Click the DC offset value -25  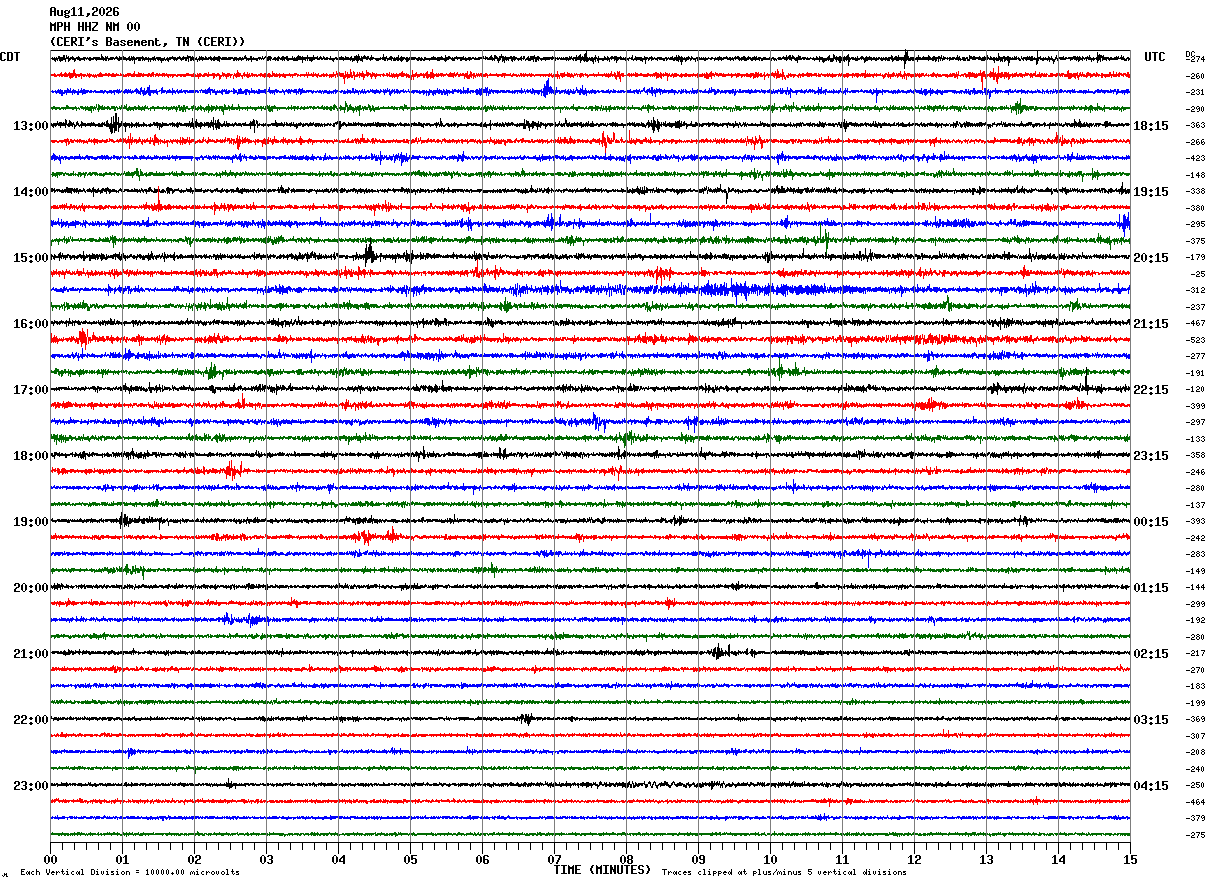(x=1197, y=275)
